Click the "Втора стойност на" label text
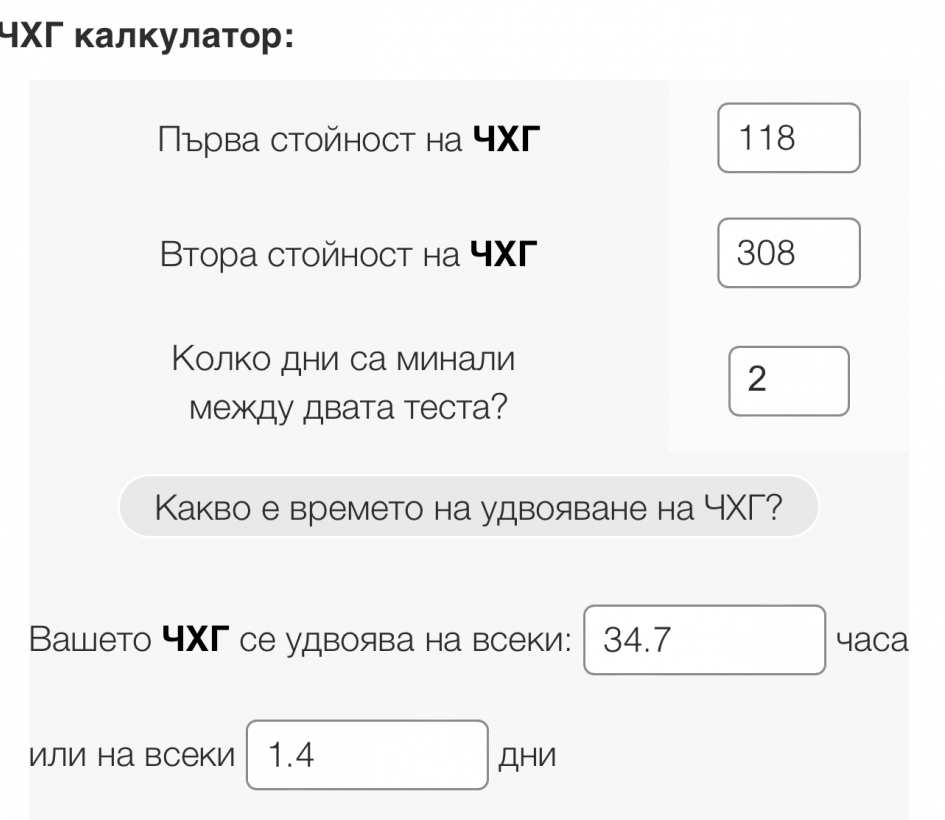 point(309,255)
